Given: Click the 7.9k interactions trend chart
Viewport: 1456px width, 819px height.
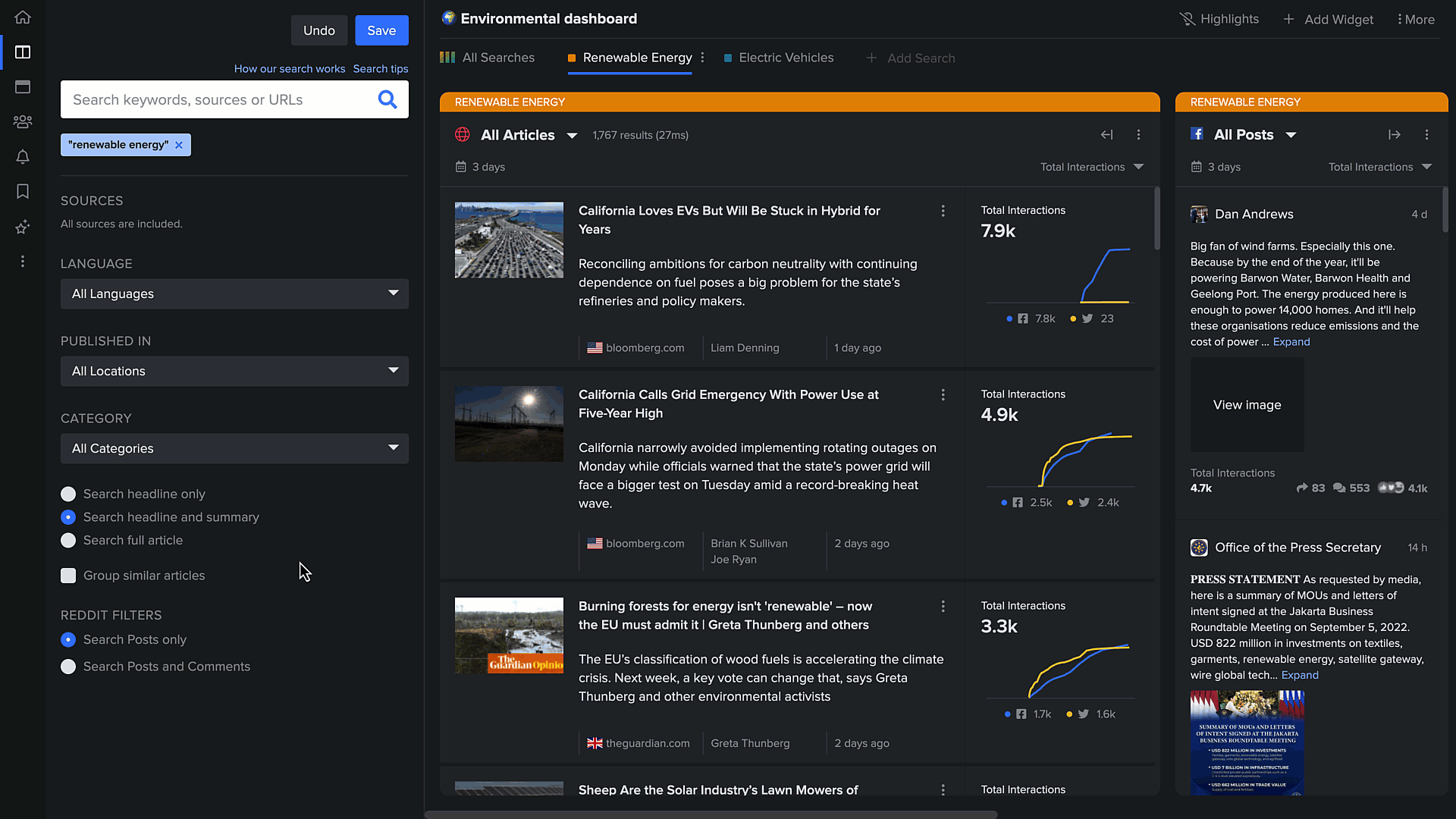Looking at the screenshot, I should [1060, 275].
